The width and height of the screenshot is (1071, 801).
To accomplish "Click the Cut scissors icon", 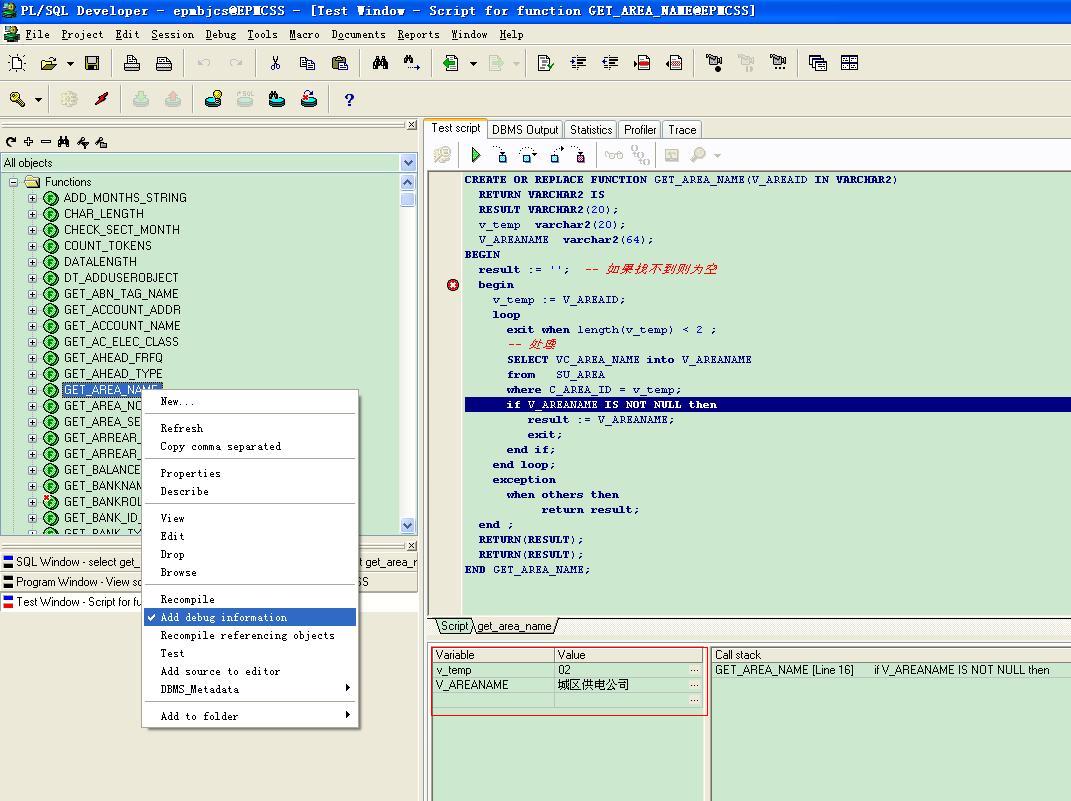I will pyautogui.click(x=275, y=63).
